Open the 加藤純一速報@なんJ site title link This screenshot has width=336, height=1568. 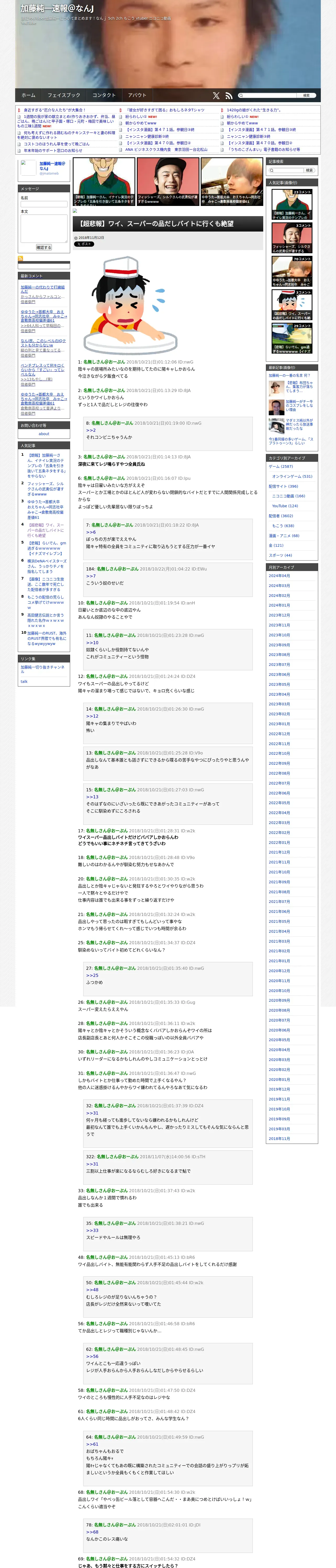click(x=57, y=9)
